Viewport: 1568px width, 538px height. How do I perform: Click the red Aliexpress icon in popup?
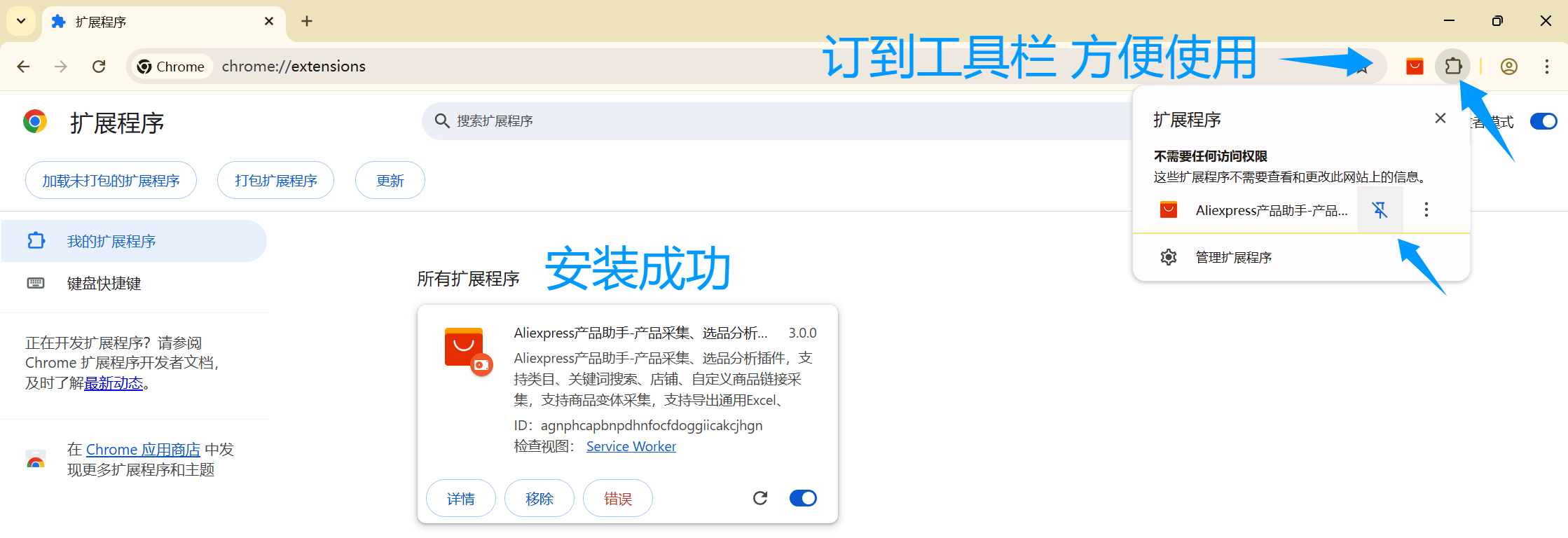1169,209
